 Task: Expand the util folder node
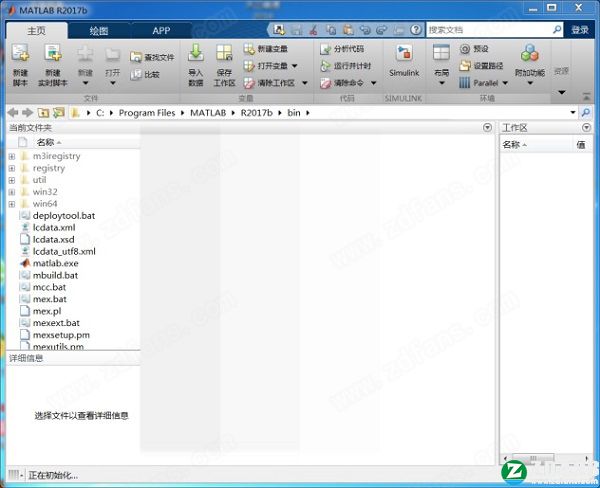[x=12, y=180]
